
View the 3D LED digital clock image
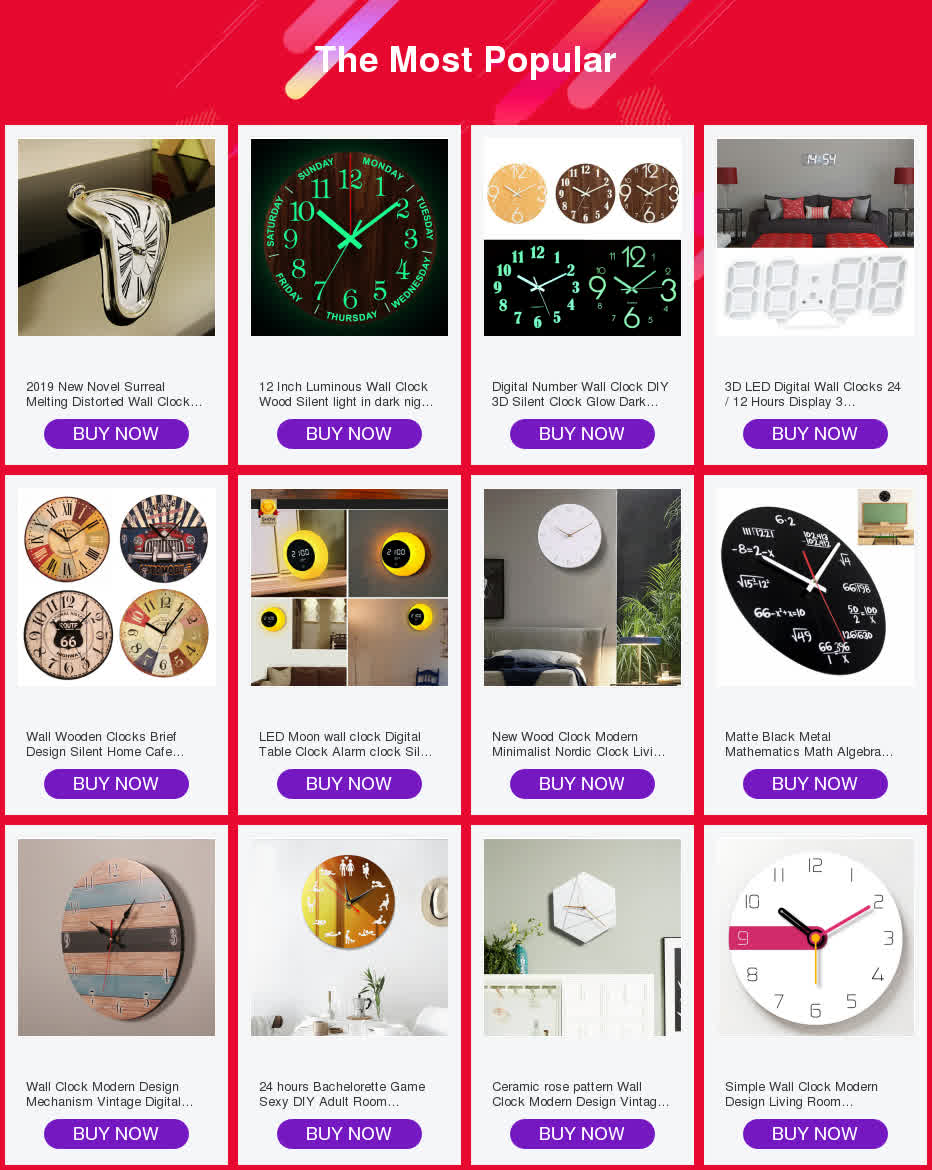pyautogui.click(x=815, y=237)
